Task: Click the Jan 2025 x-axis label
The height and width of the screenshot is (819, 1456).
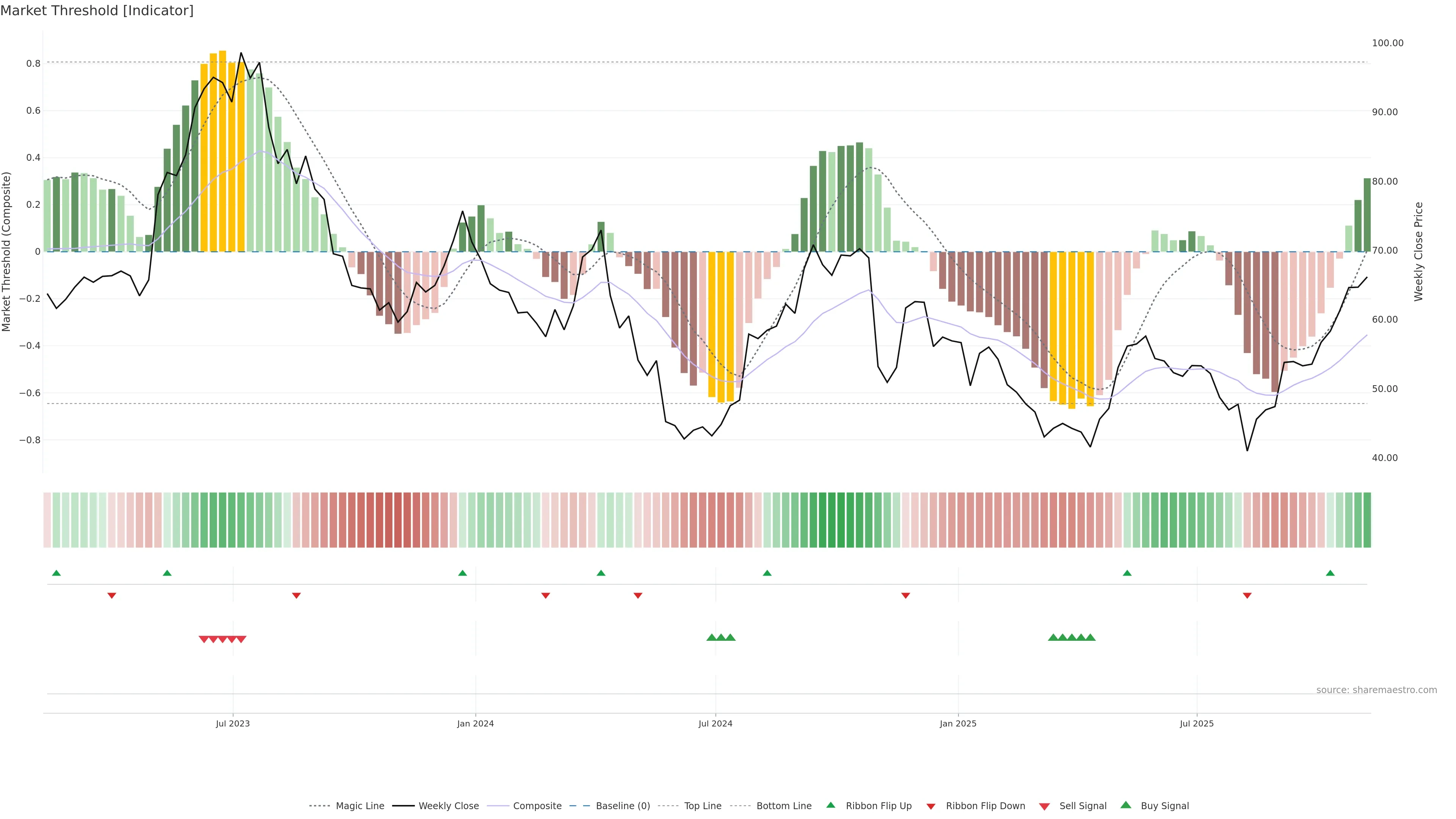Action: tap(958, 723)
